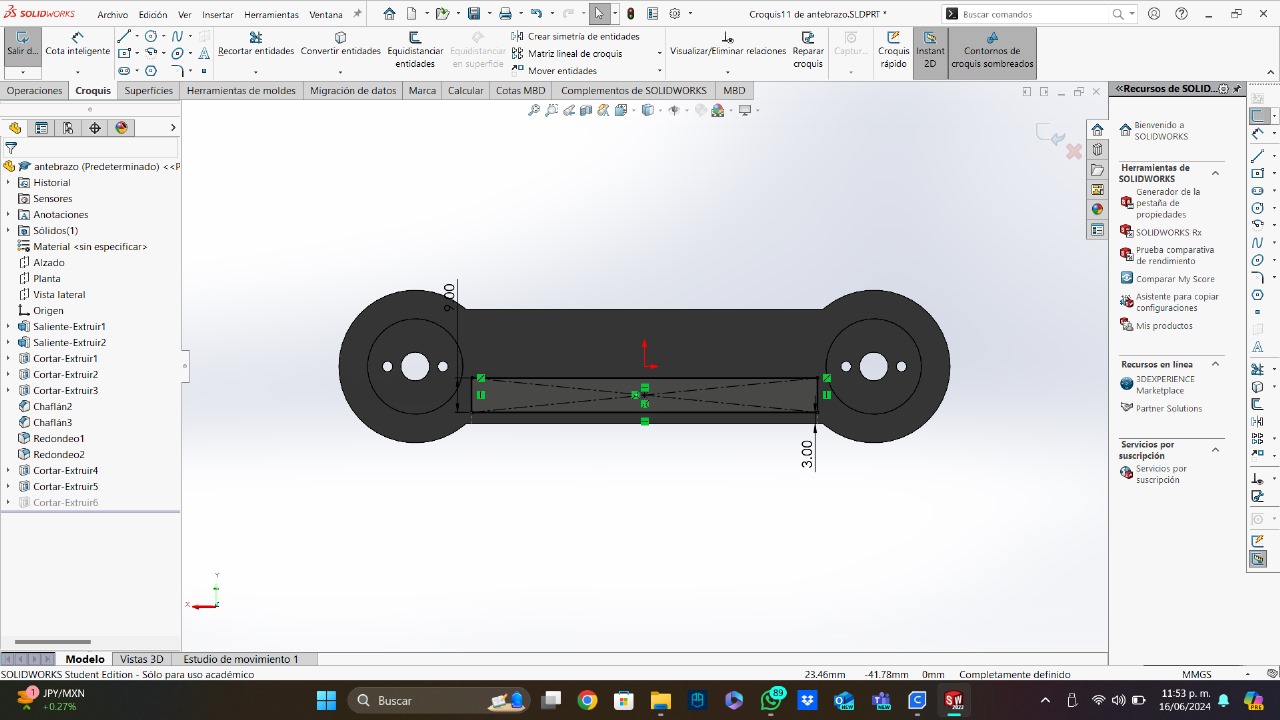
Task: Click the Zoom to fit view icon
Action: [534, 110]
